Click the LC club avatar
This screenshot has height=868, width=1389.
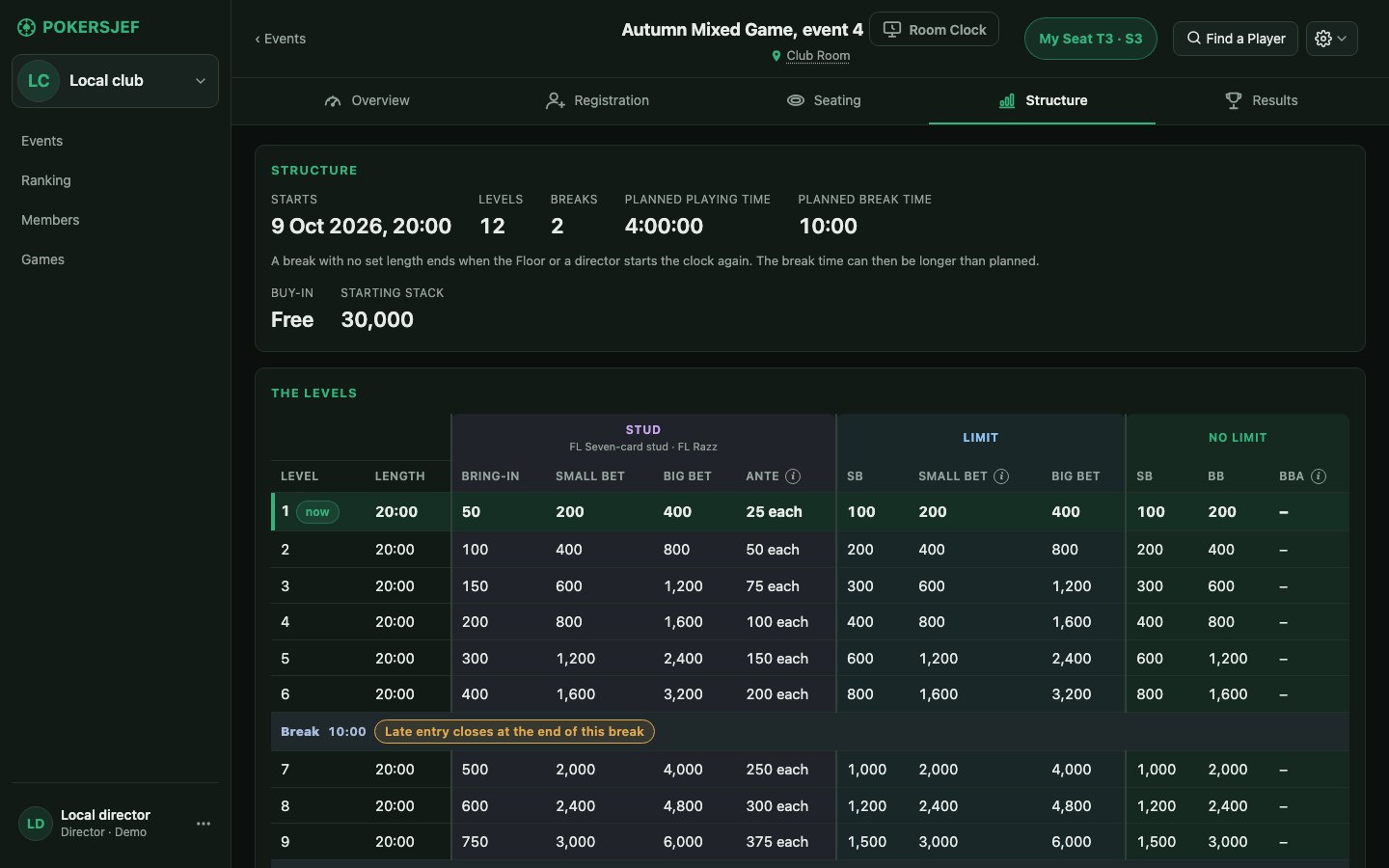[x=39, y=81]
